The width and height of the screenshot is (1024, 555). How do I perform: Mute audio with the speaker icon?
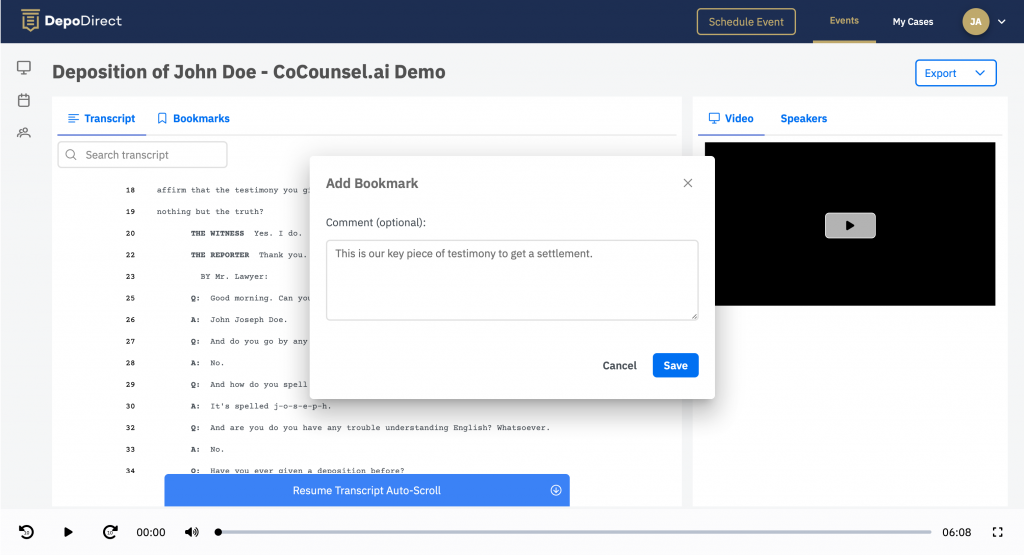click(191, 532)
